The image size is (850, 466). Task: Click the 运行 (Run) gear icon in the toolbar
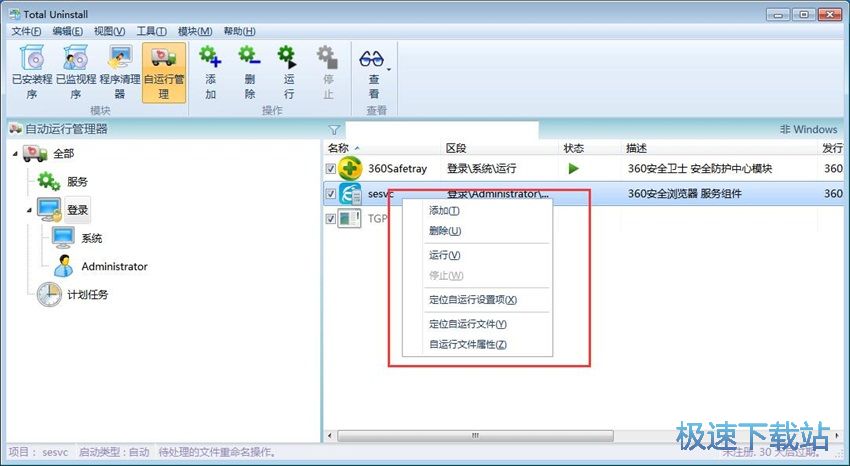coord(288,57)
